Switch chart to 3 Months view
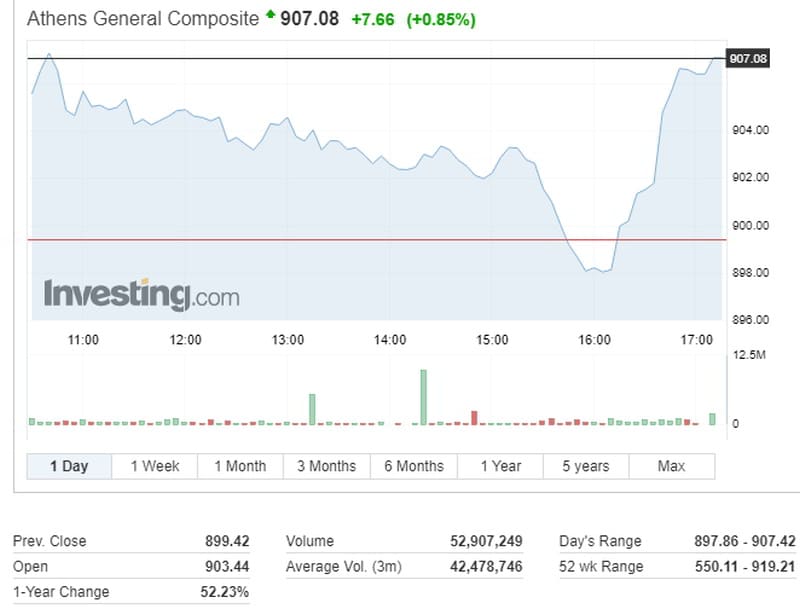This screenshot has width=800, height=615. (x=327, y=466)
